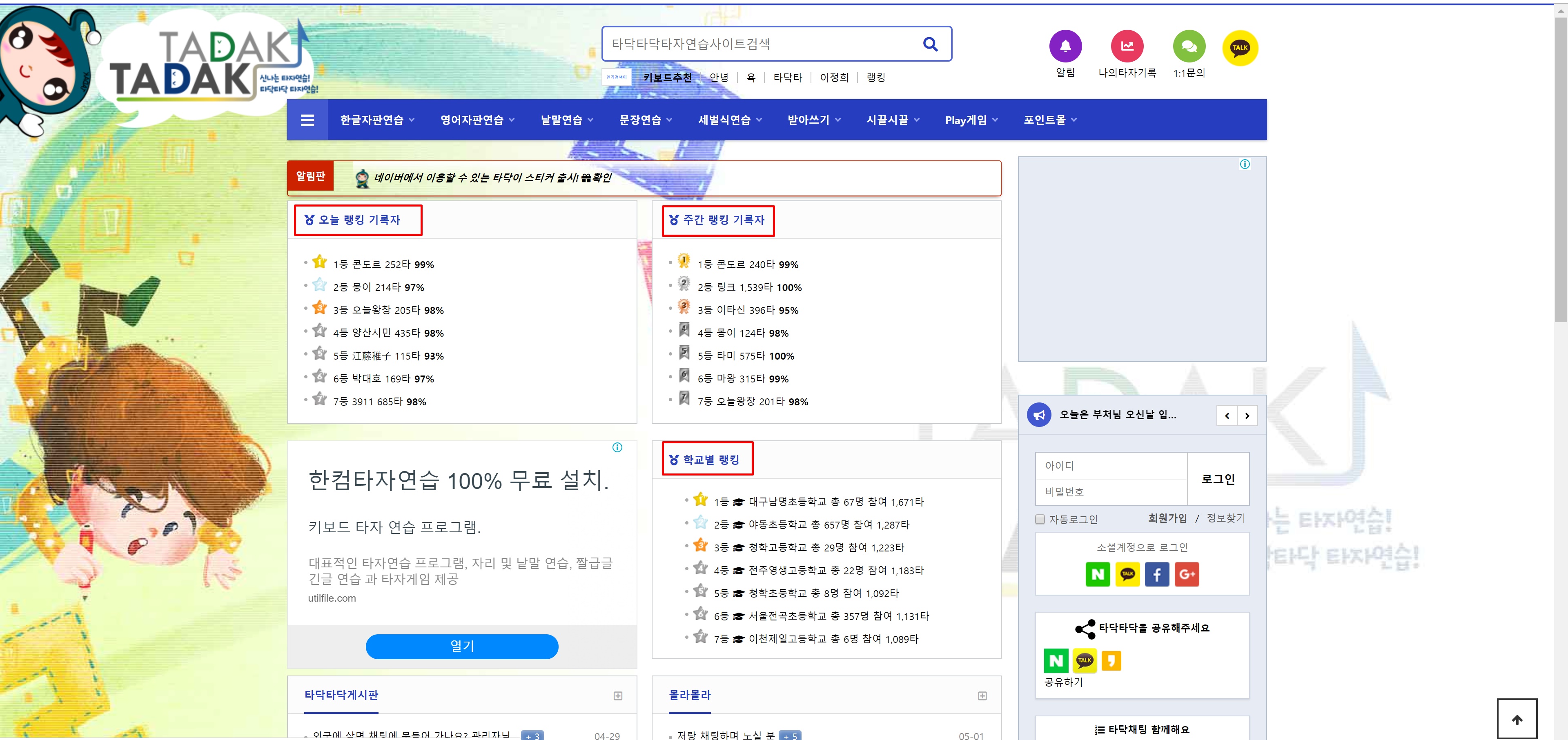Expand the 한글자판연습 dropdown menu

(x=377, y=120)
